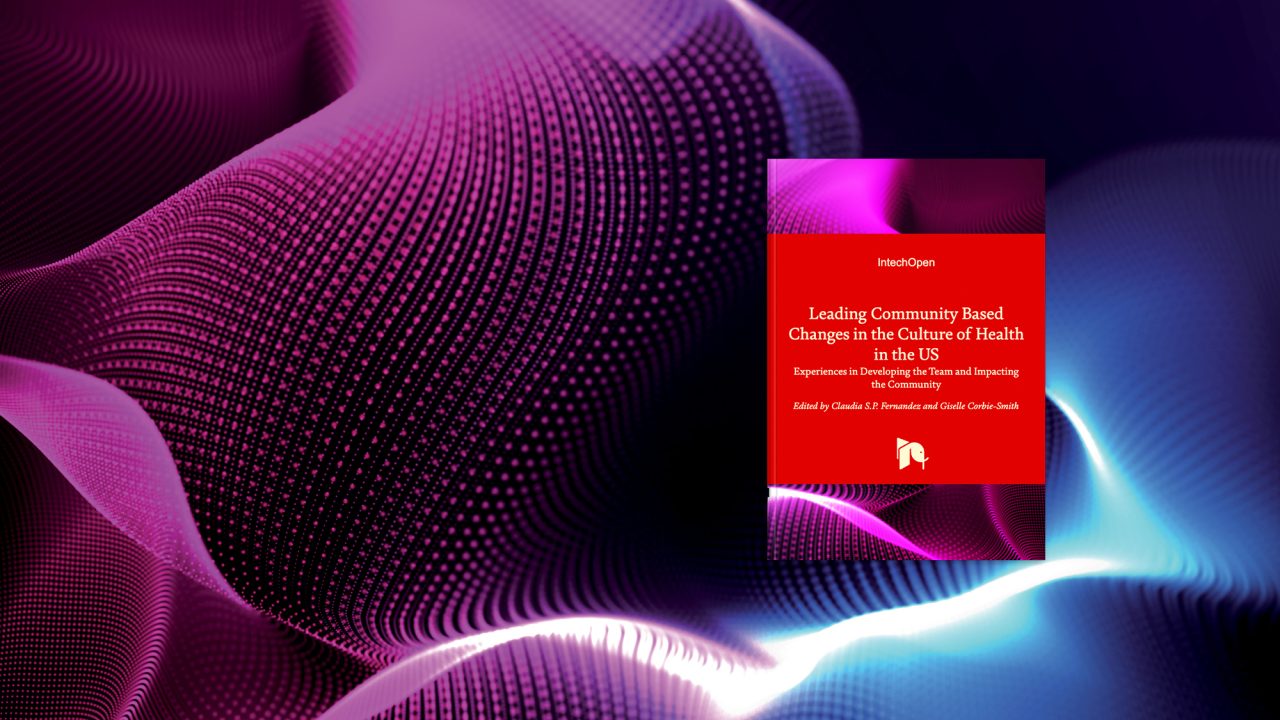The width and height of the screenshot is (1280, 720).
Task: Click the book cover thumbnail
Action: pos(906,359)
